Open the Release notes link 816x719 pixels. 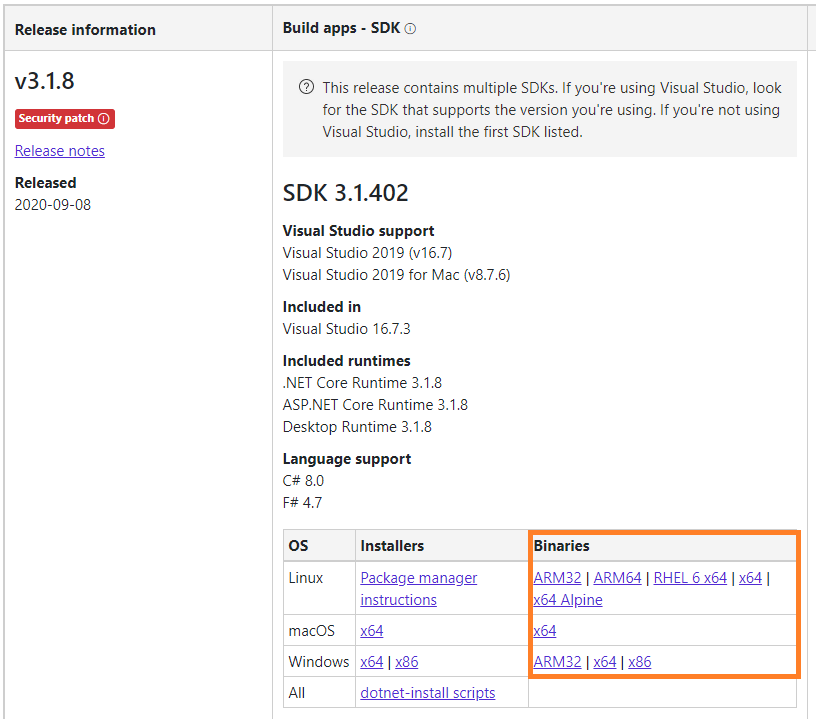tap(59, 151)
